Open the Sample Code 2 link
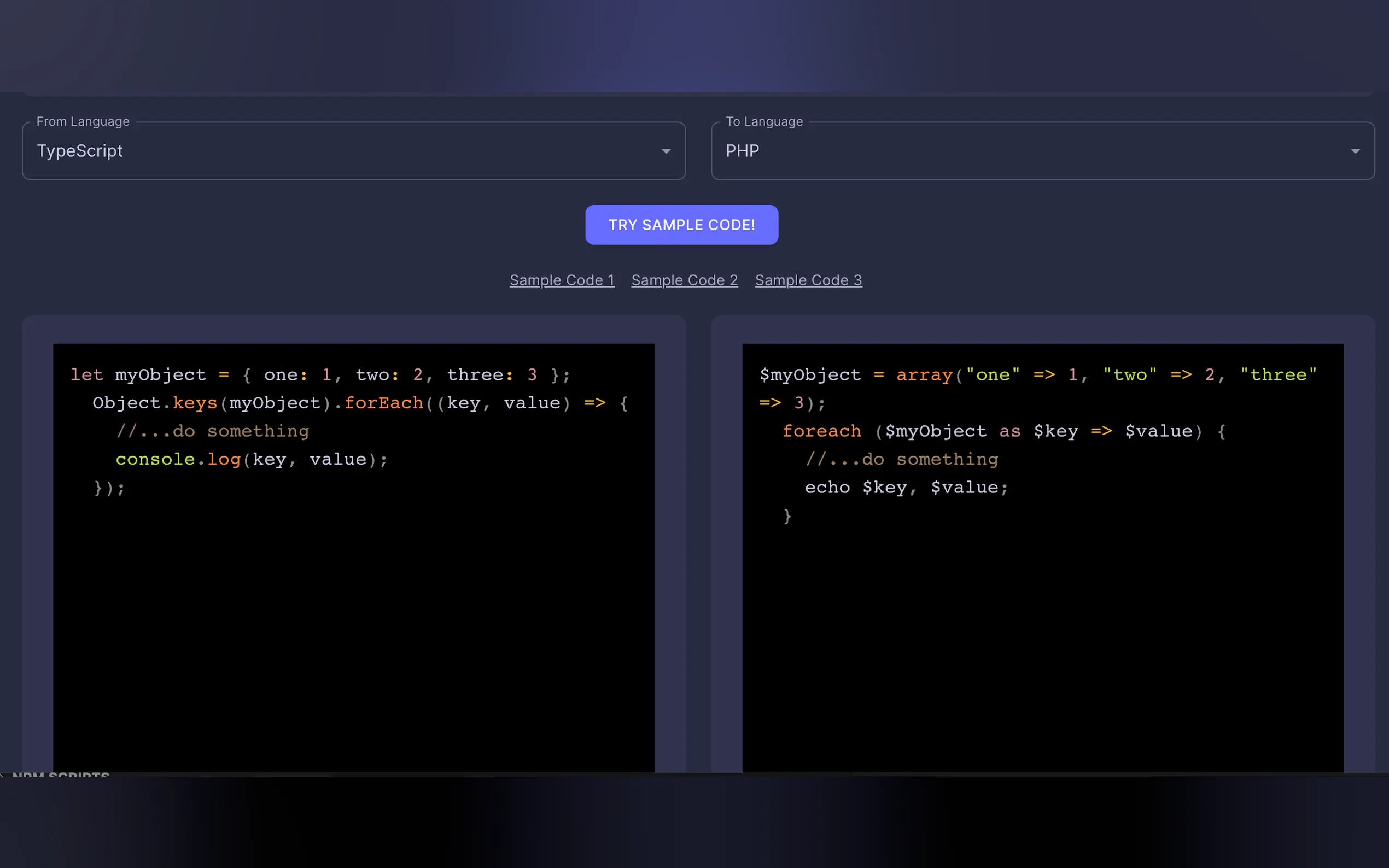The image size is (1389, 868). (x=684, y=280)
